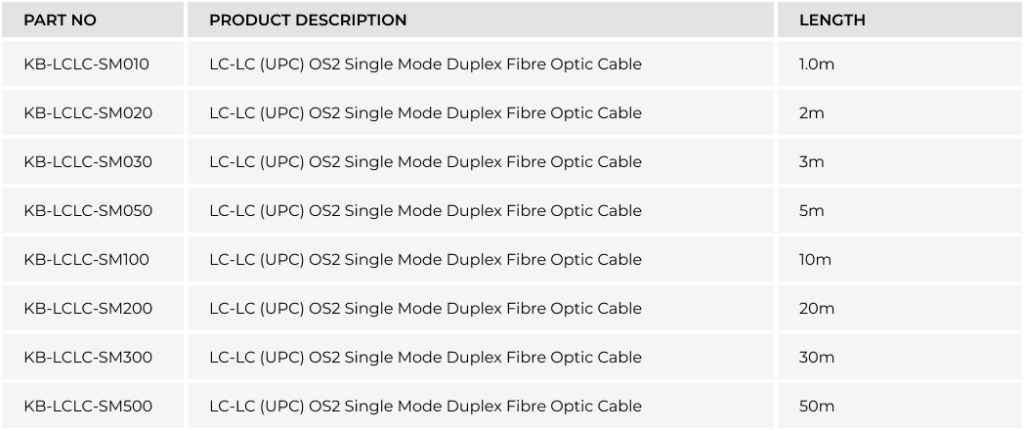This screenshot has height=430, width=1024.
Task: Click part number KB-LCLC-SM030
Action: pos(88,162)
